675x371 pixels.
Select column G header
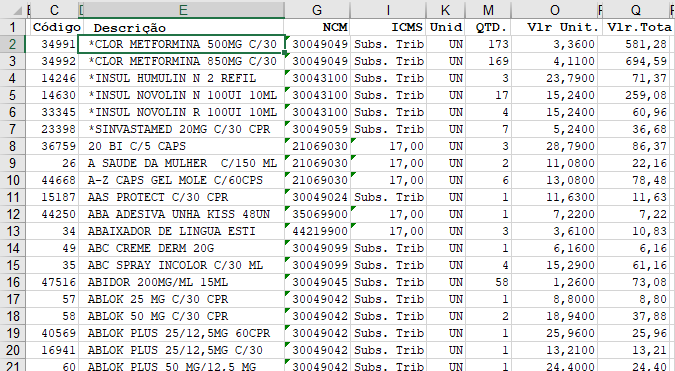pos(317,10)
